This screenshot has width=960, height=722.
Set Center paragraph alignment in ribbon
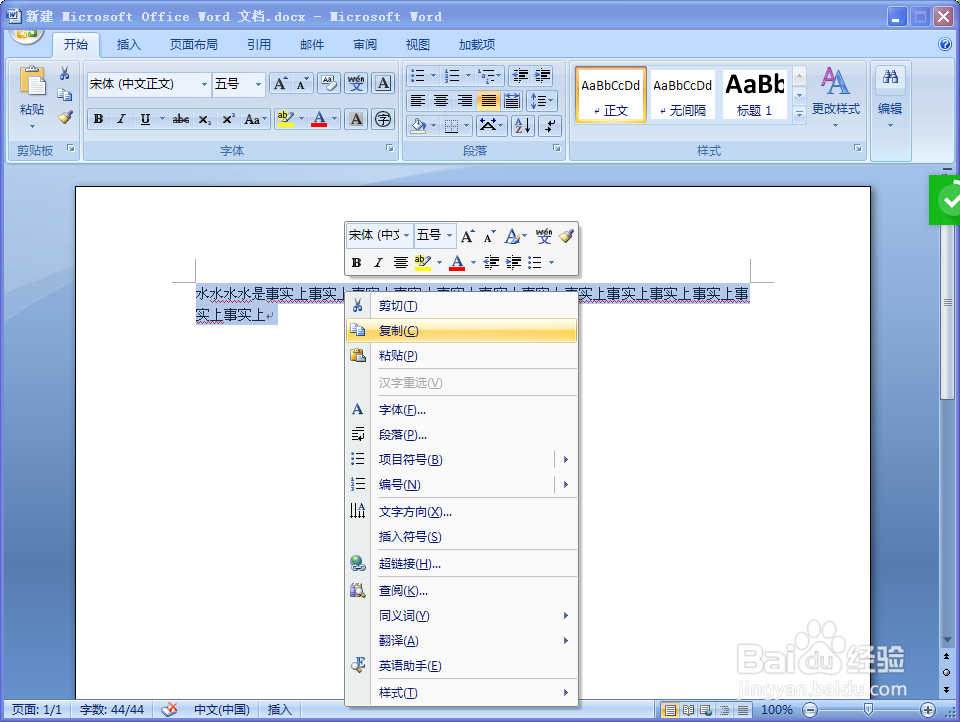pyautogui.click(x=441, y=100)
